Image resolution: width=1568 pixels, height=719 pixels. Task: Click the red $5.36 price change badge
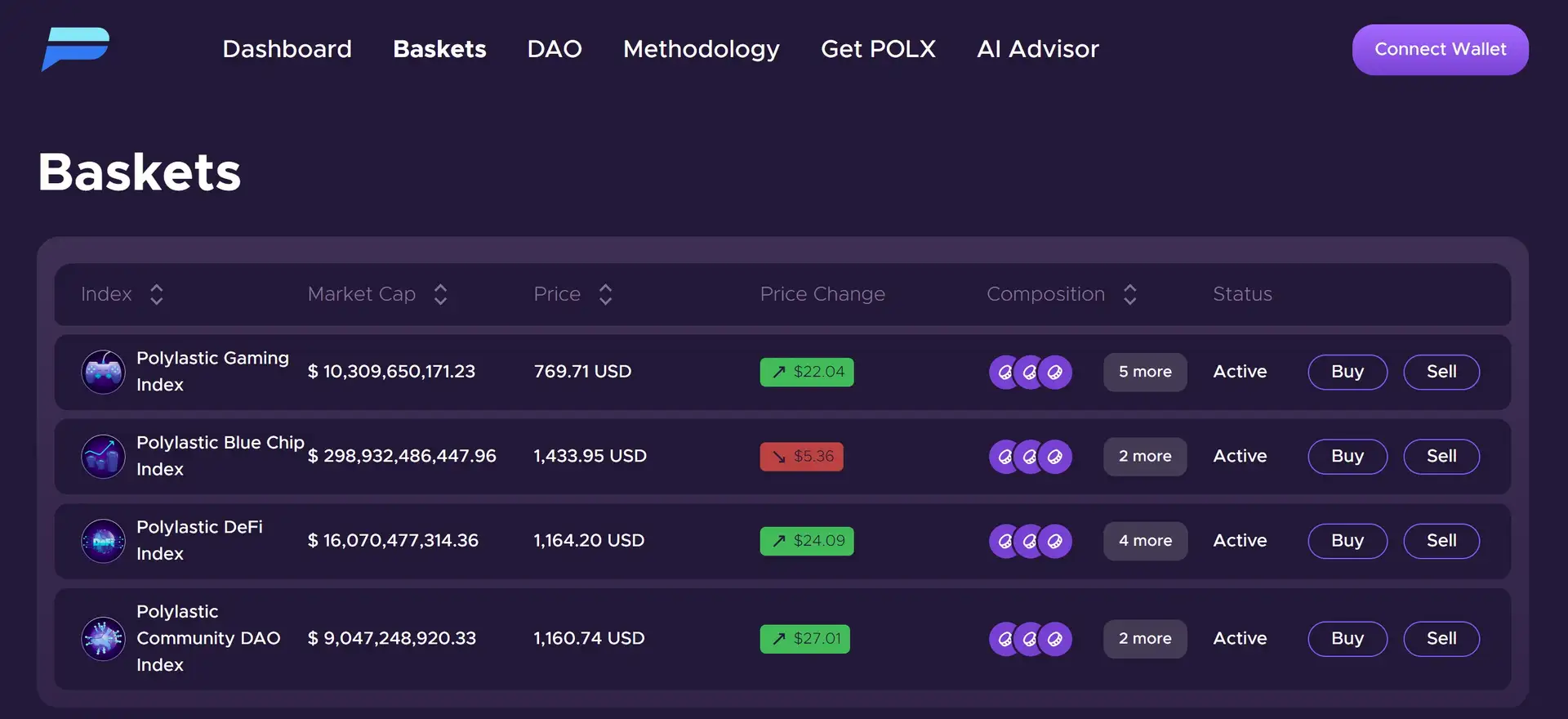coord(801,456)
